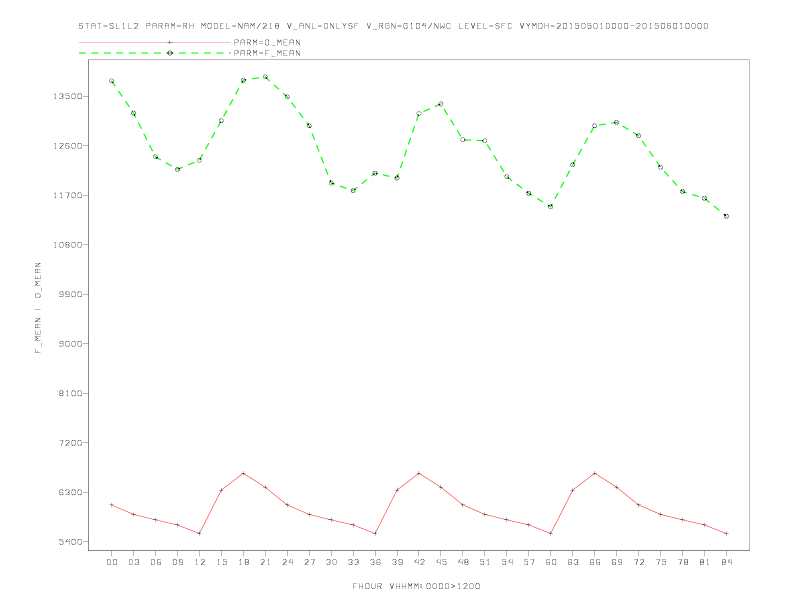The width and height of the screenshot is (792, 612).
Task: Click V_ANL=ONLYSF in the chart title
Action: (322, 26)
